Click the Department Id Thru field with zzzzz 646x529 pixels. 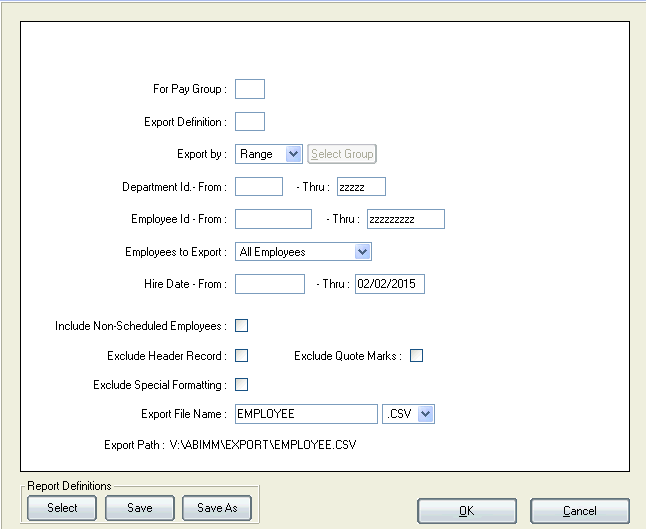(x=361, y=187)
